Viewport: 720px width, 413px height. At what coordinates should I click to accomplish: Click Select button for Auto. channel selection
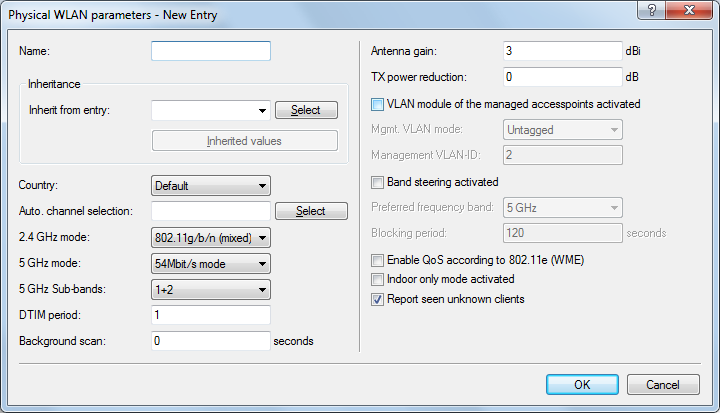(x=311, y=211)
